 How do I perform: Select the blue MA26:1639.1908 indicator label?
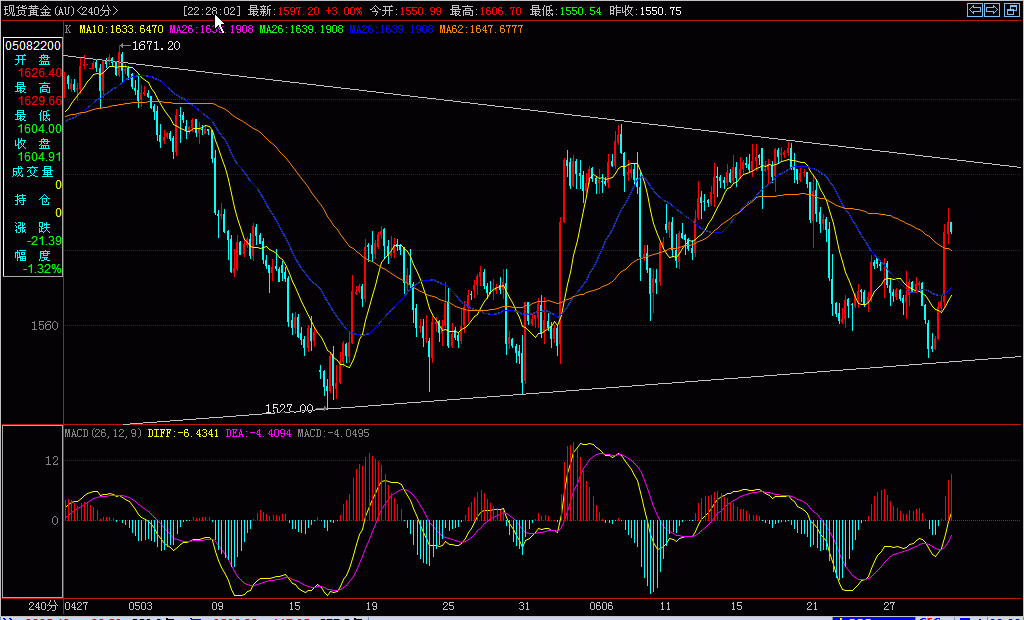click(392, 29)
